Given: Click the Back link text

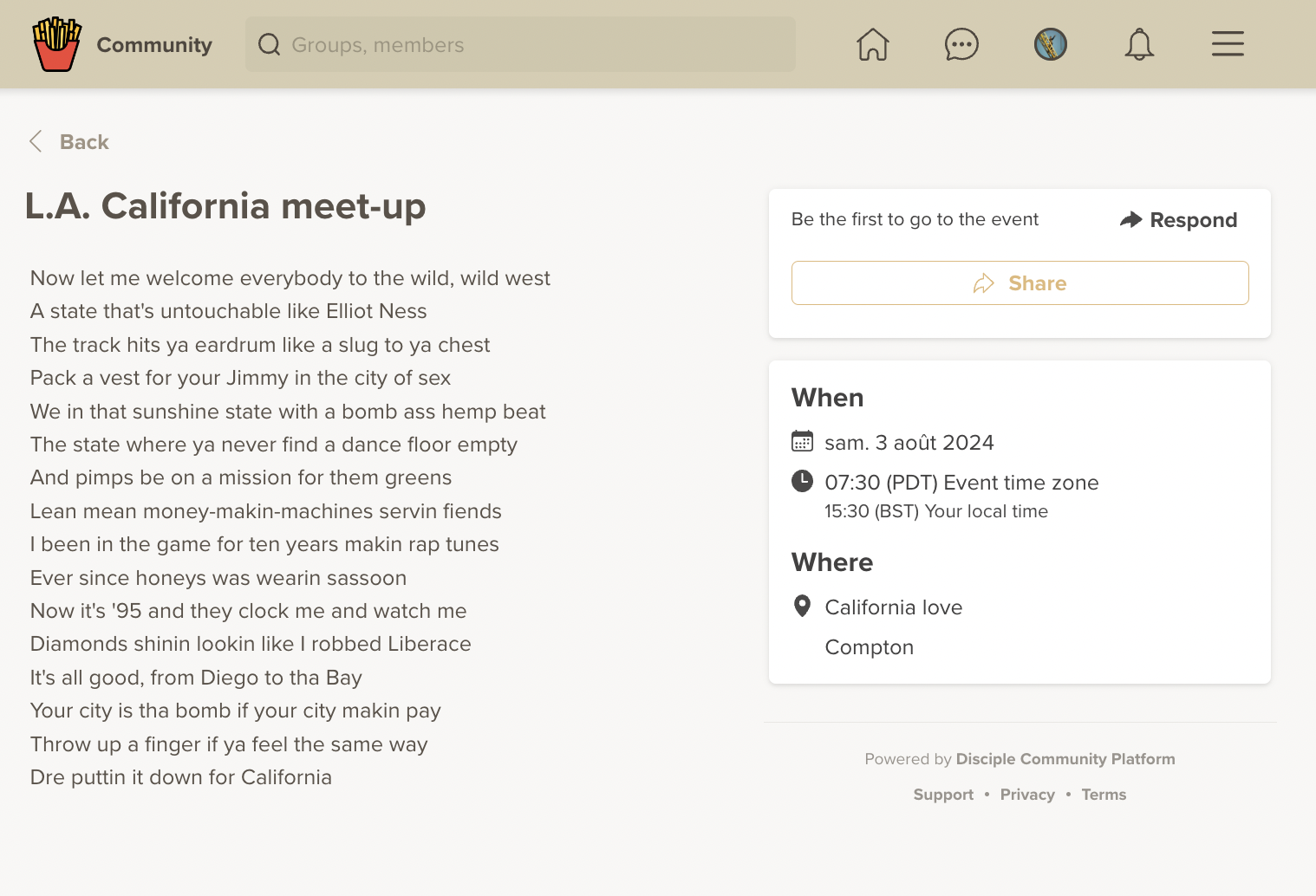Looking at the screenshot, I should pyautogui.click(x=84, y=142).
